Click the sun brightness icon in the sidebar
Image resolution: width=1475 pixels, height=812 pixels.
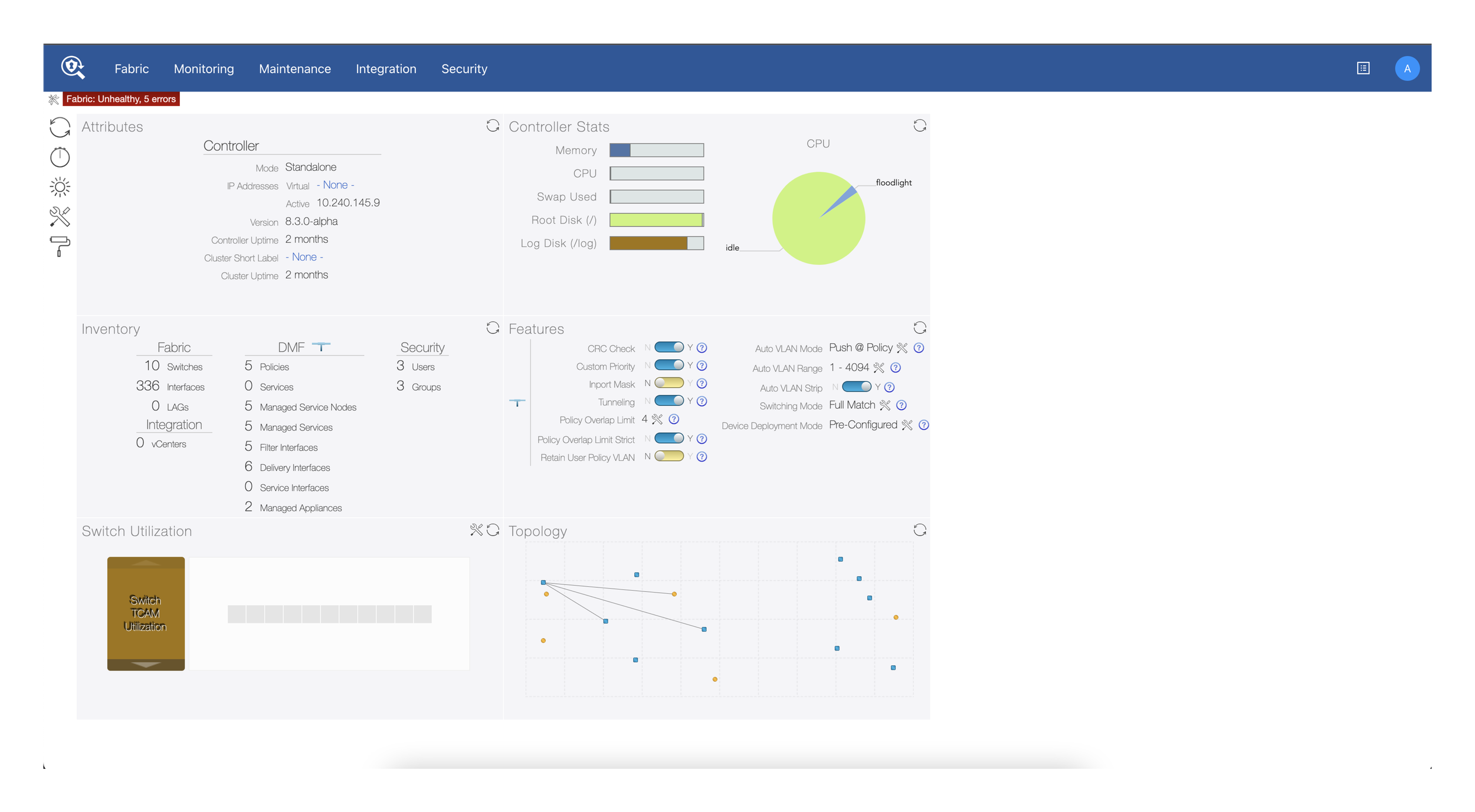coord(60,188)
